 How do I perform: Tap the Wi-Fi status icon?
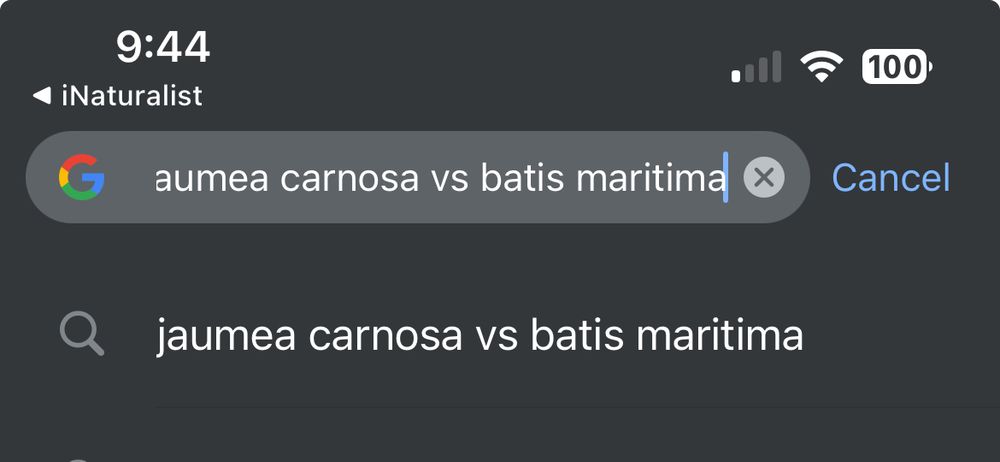(x=820, y=68)
